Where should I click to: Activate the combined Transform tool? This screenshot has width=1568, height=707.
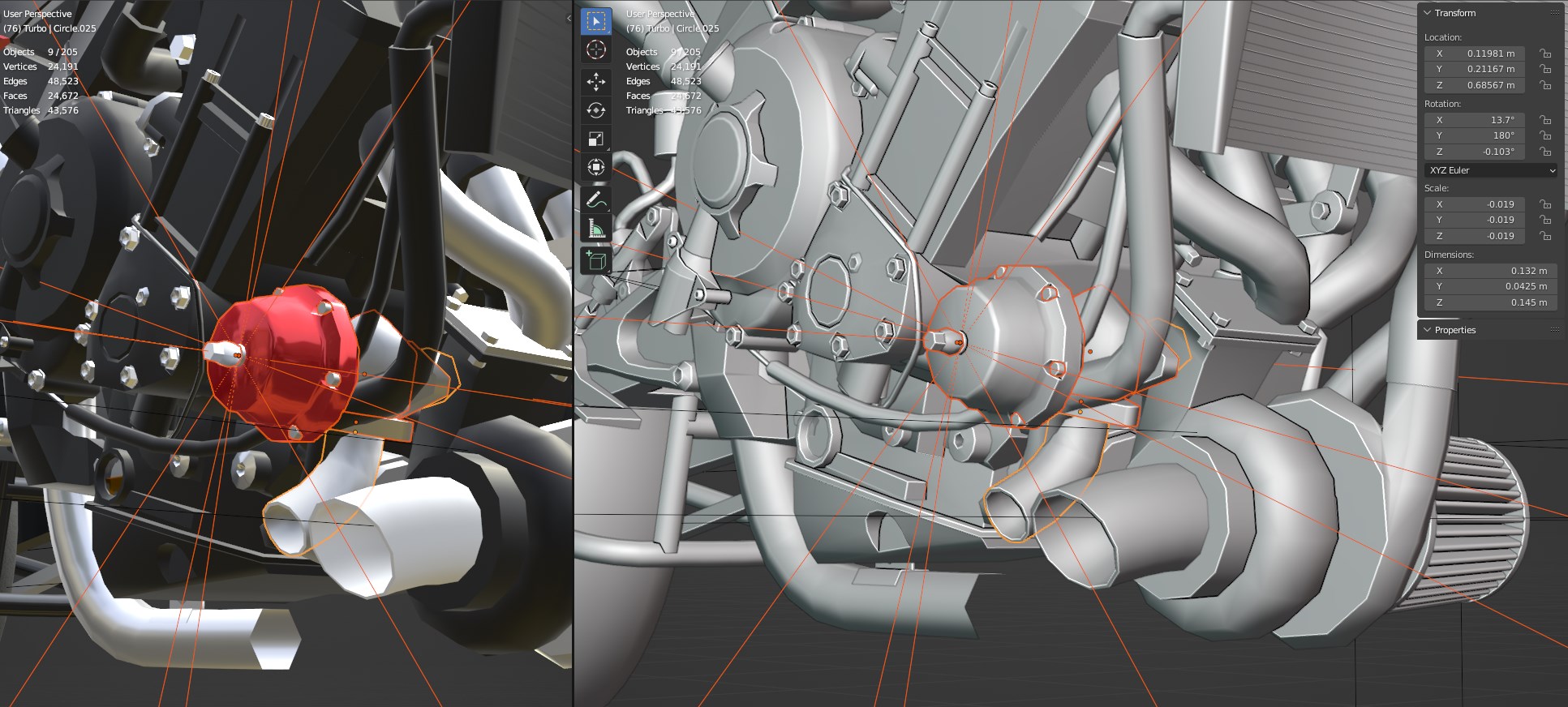[596, 168]
